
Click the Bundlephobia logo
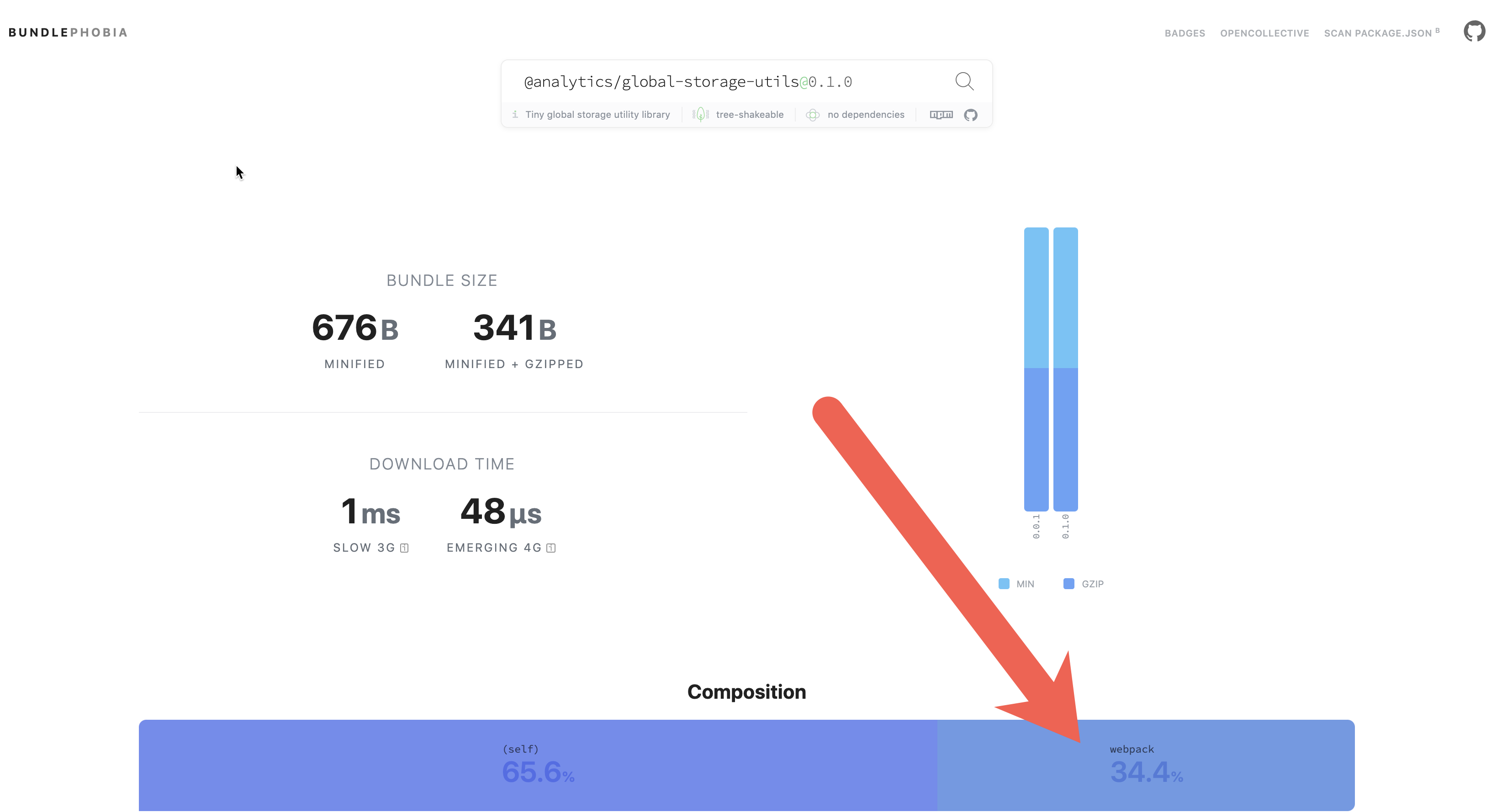point(68,32)
